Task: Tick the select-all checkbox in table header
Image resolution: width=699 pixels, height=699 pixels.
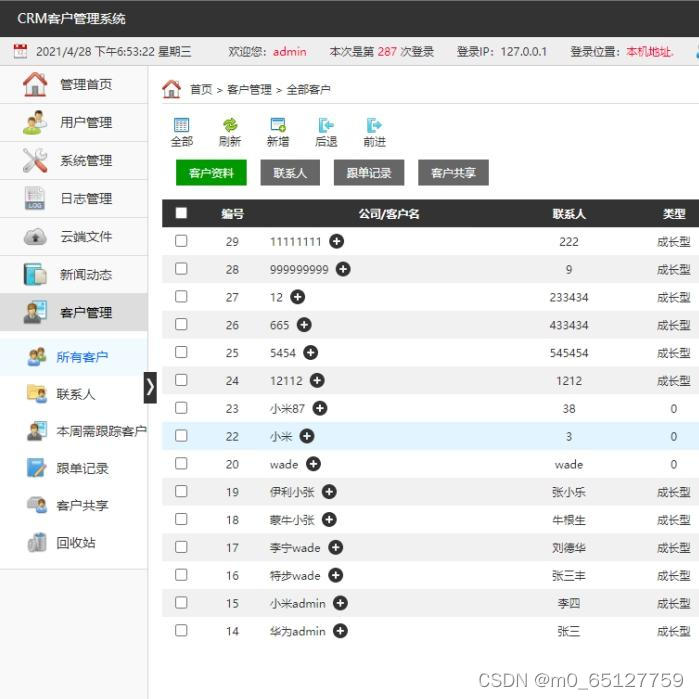Action: point(181,213)
